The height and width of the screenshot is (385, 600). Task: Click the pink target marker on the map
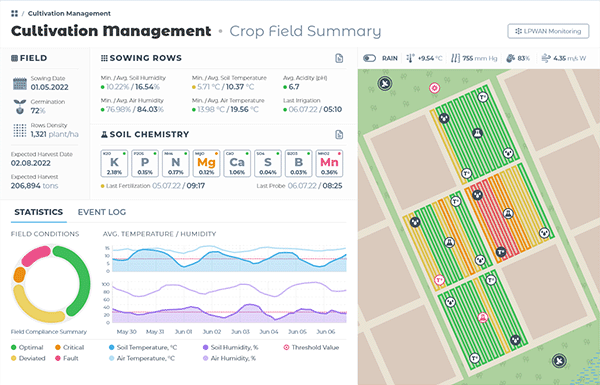[434, 88]
